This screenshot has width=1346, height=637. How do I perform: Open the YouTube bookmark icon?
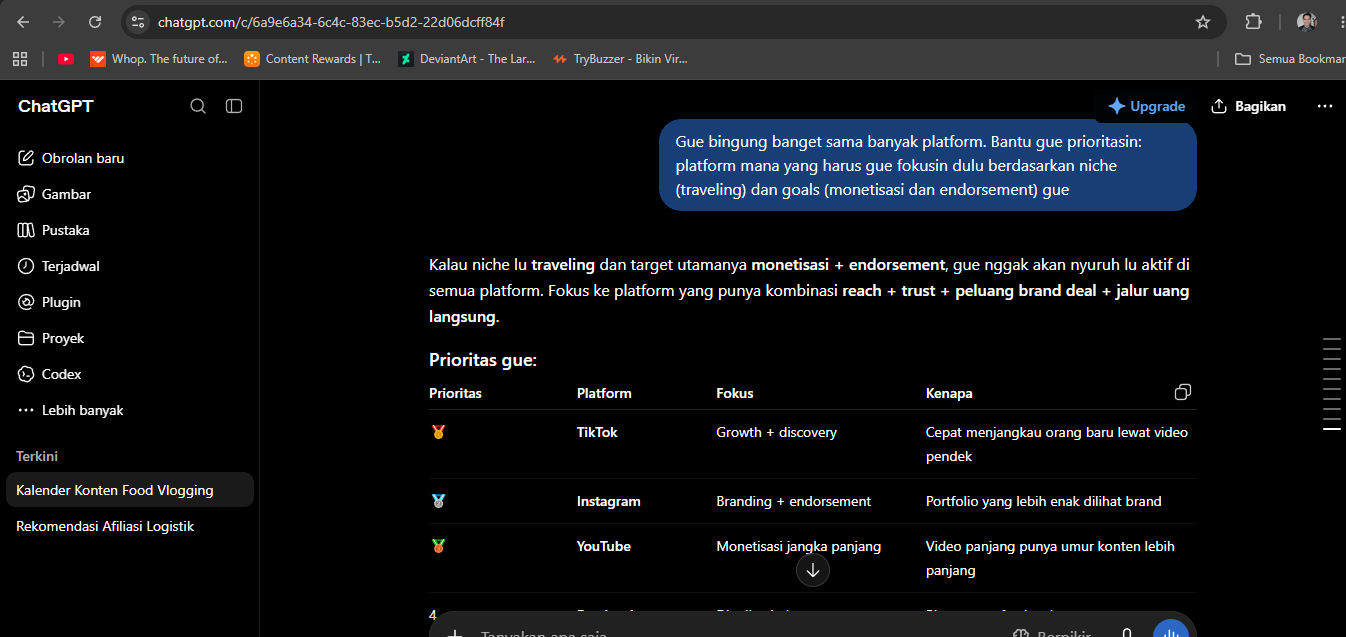[66, 59]
